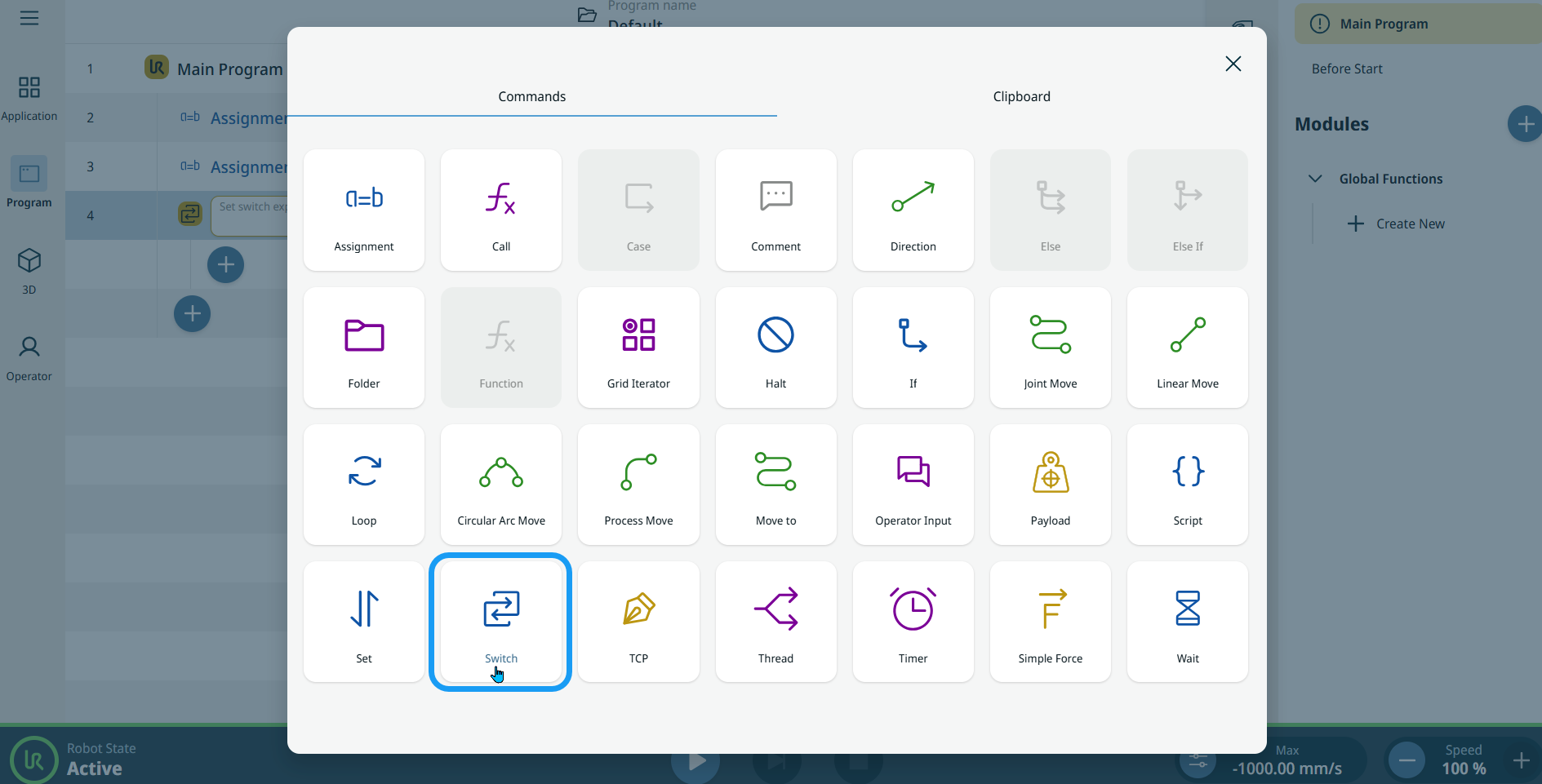Decrease speed with the minus button
Image resolution: width=1542 pixels, height=784 pixels.
pos(1406,760)
